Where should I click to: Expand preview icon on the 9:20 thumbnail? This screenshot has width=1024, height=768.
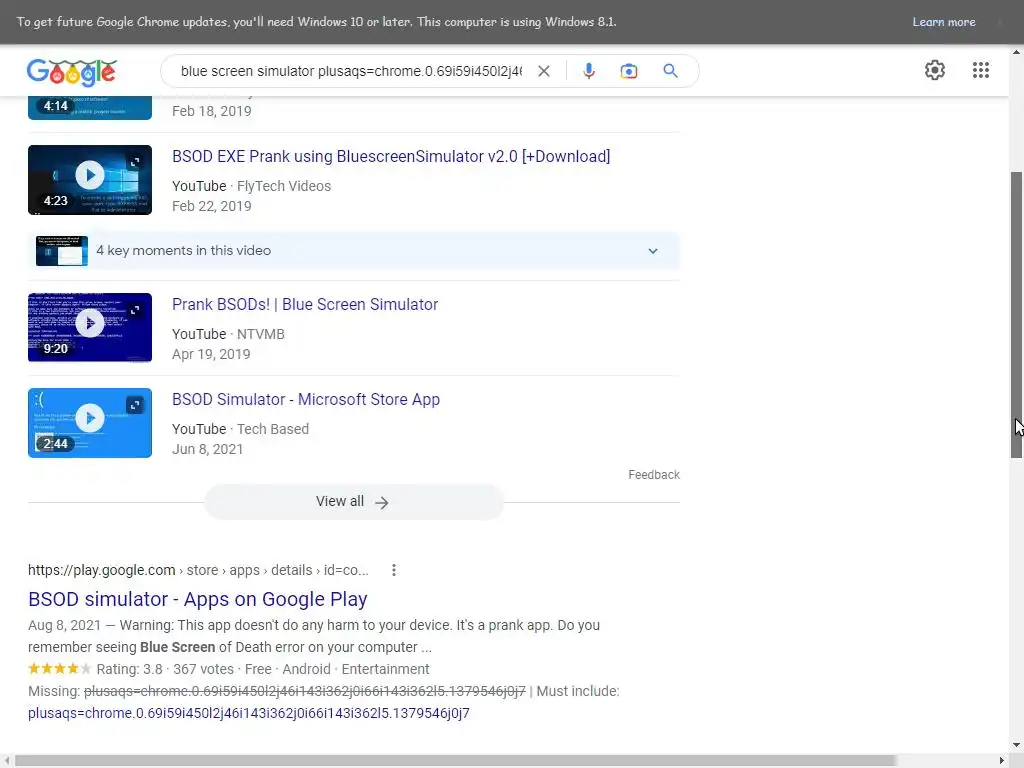point(135,310)
